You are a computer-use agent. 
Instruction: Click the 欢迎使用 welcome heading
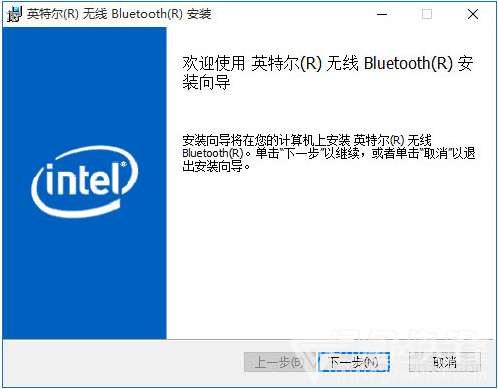tap(214, 63)
